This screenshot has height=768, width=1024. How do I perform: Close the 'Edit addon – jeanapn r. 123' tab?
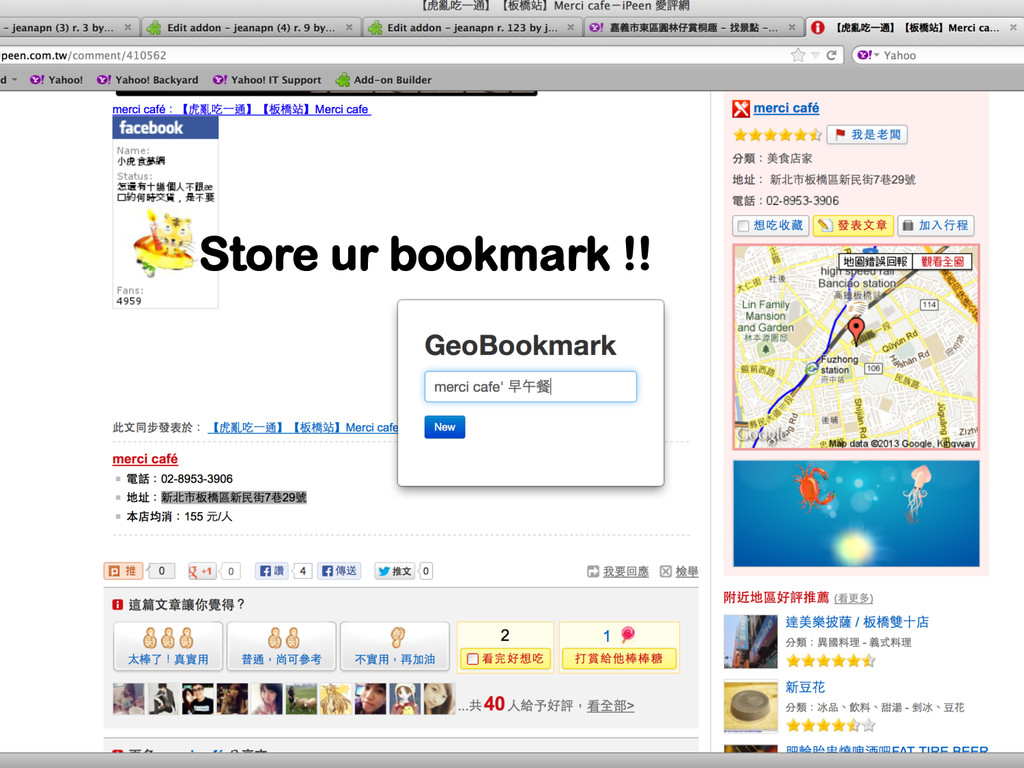[571, 27]
